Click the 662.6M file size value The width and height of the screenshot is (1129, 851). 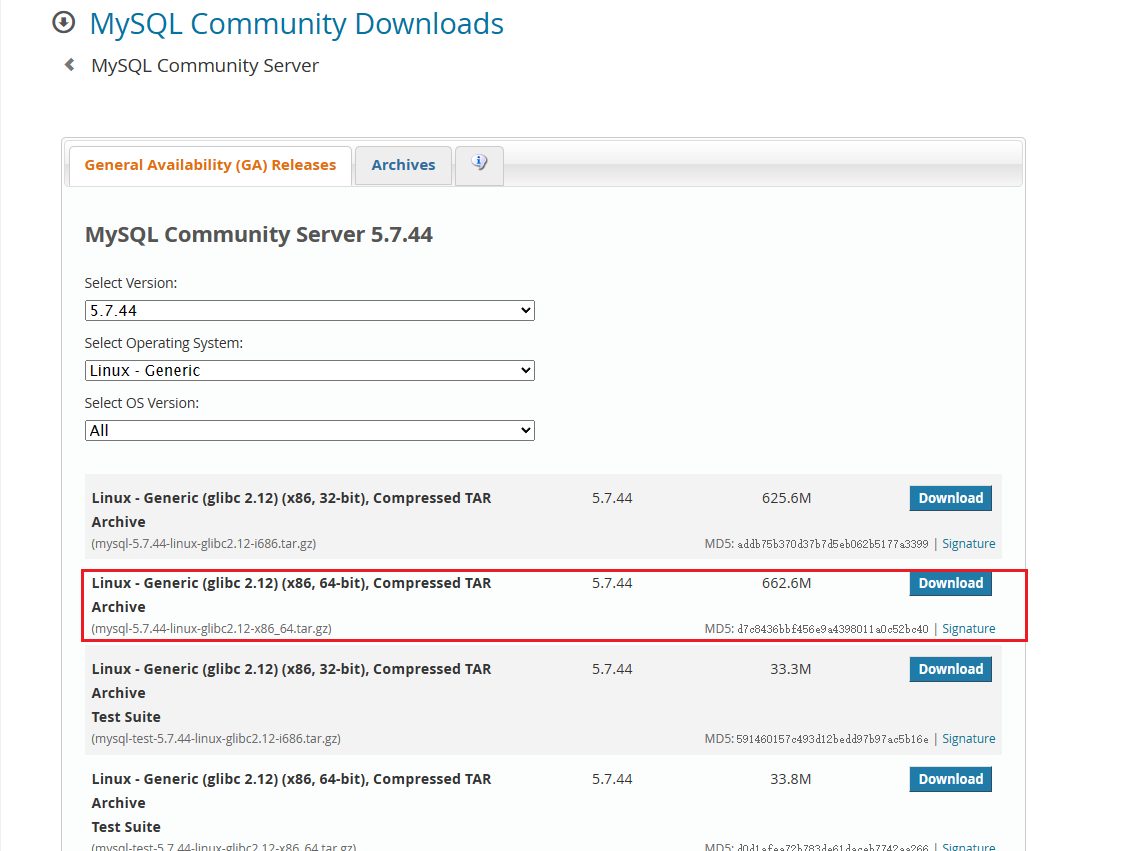coord(786,583)
